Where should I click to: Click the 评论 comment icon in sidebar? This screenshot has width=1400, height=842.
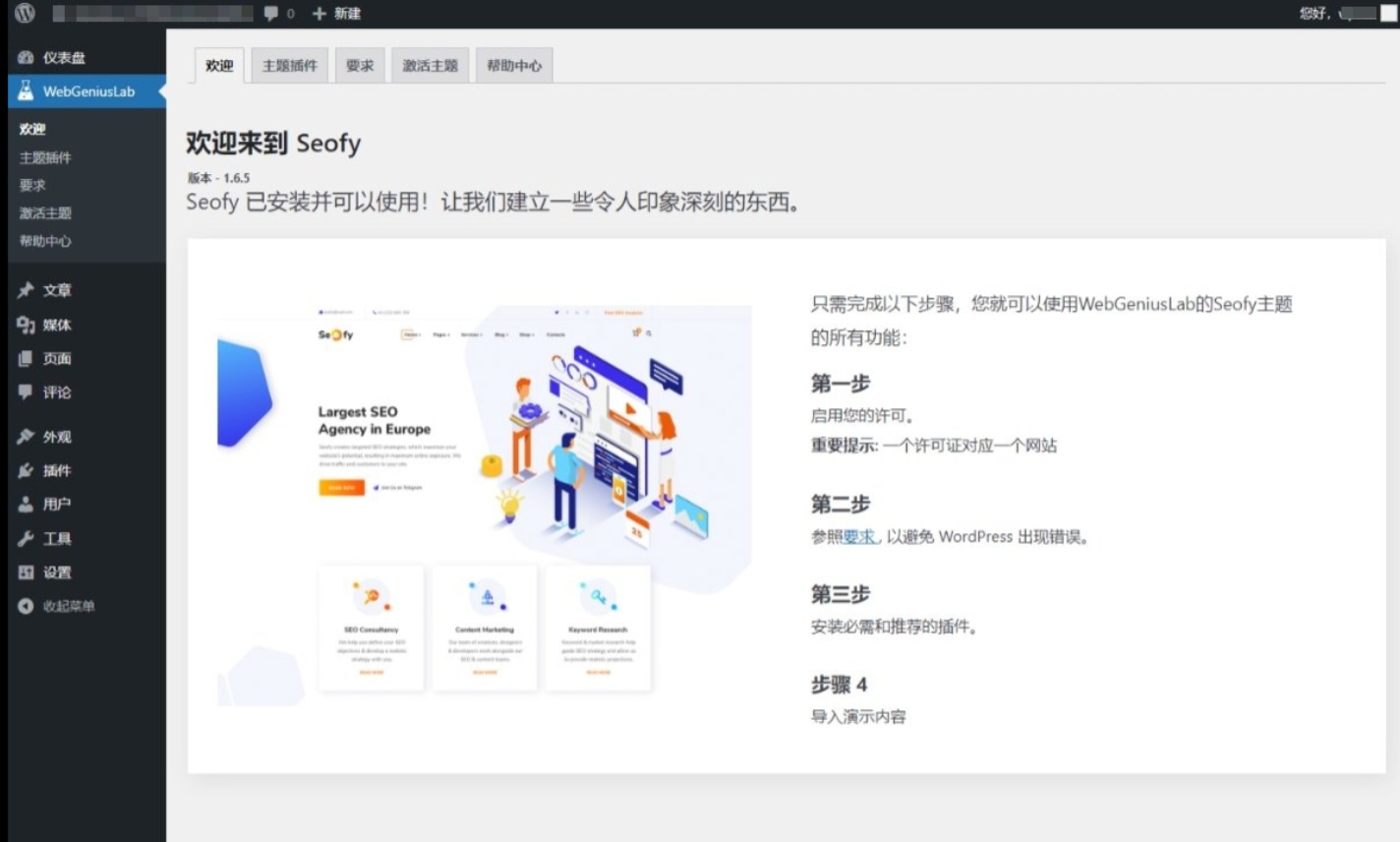[x=26, y=392]
